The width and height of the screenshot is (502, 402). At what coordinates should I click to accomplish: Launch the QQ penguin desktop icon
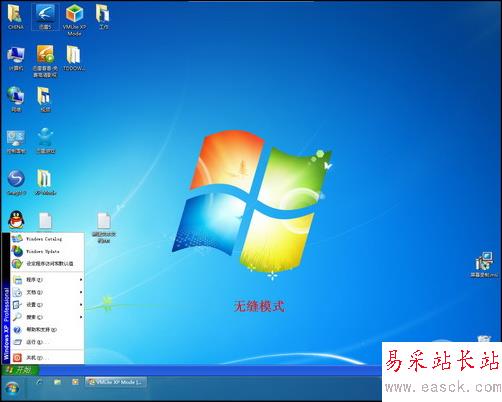tap(16, 220)
